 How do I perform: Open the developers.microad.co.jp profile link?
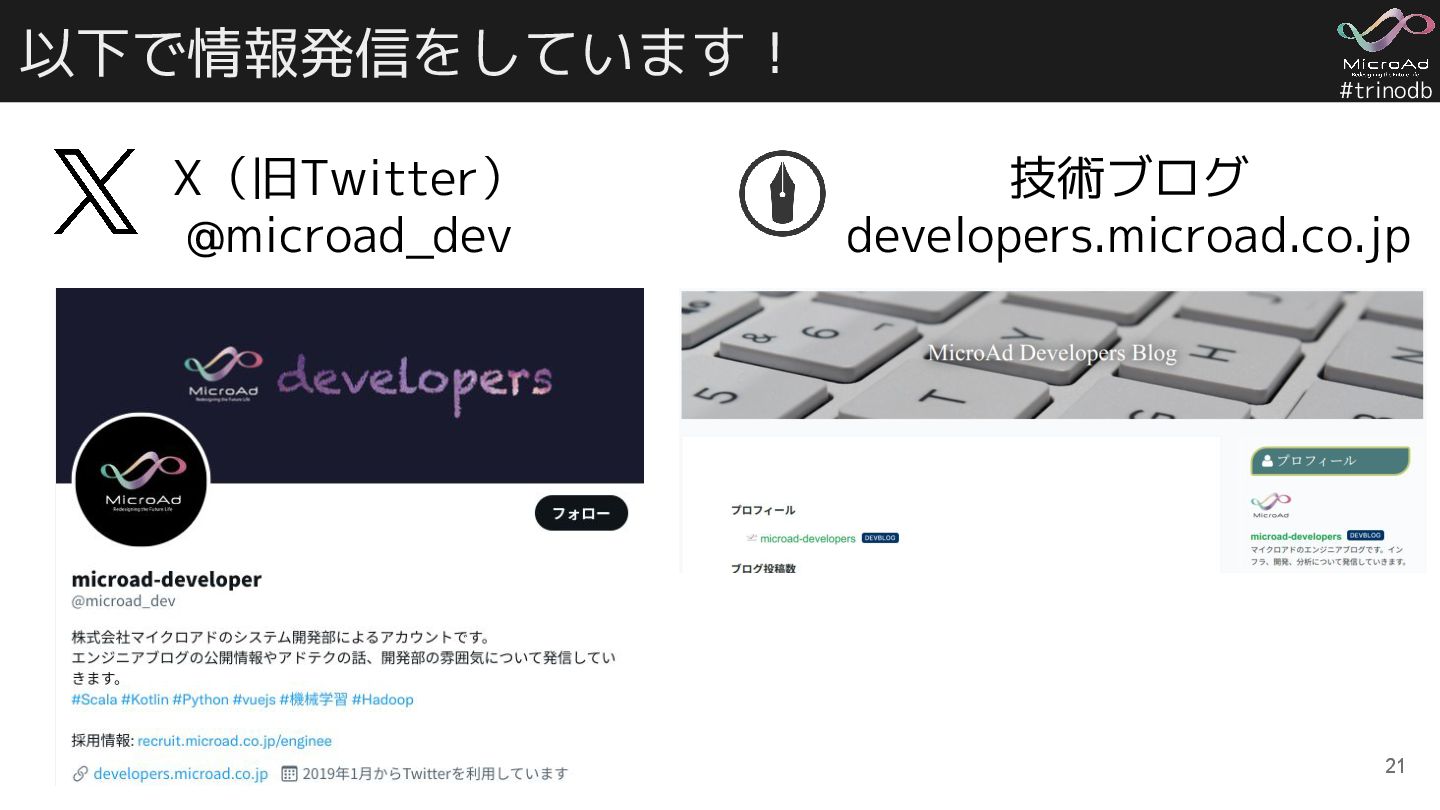tap(180, 773)
